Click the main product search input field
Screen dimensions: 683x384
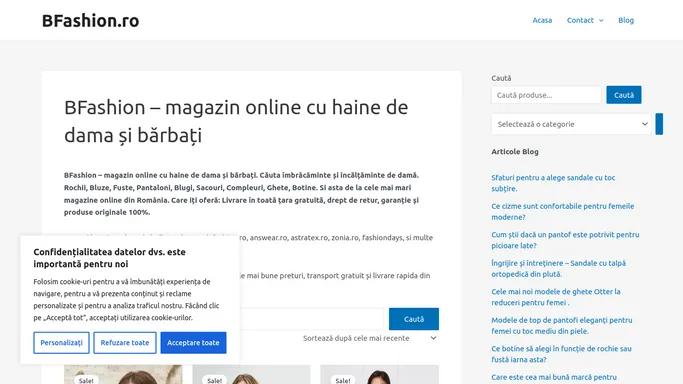(311, 319)
